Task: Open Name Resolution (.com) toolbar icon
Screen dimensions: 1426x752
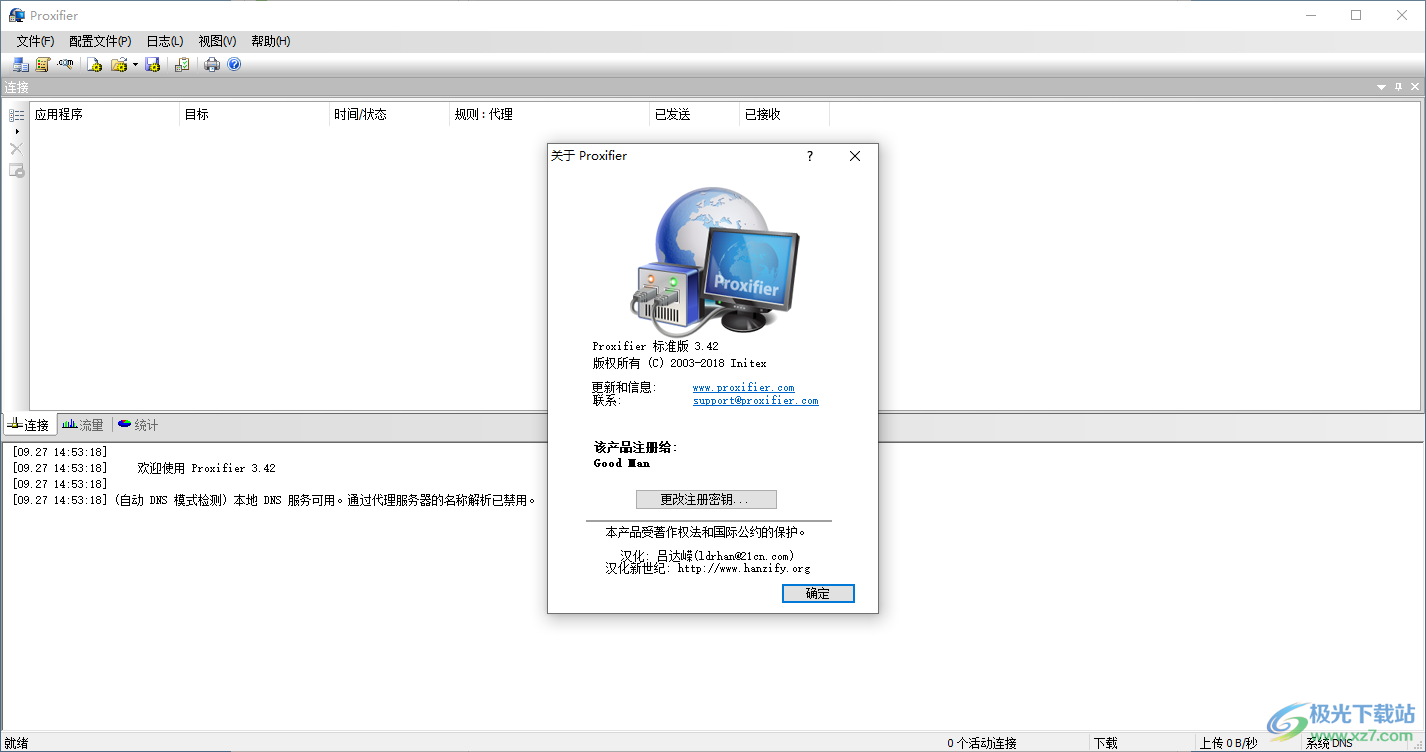Action: (65, 65)
